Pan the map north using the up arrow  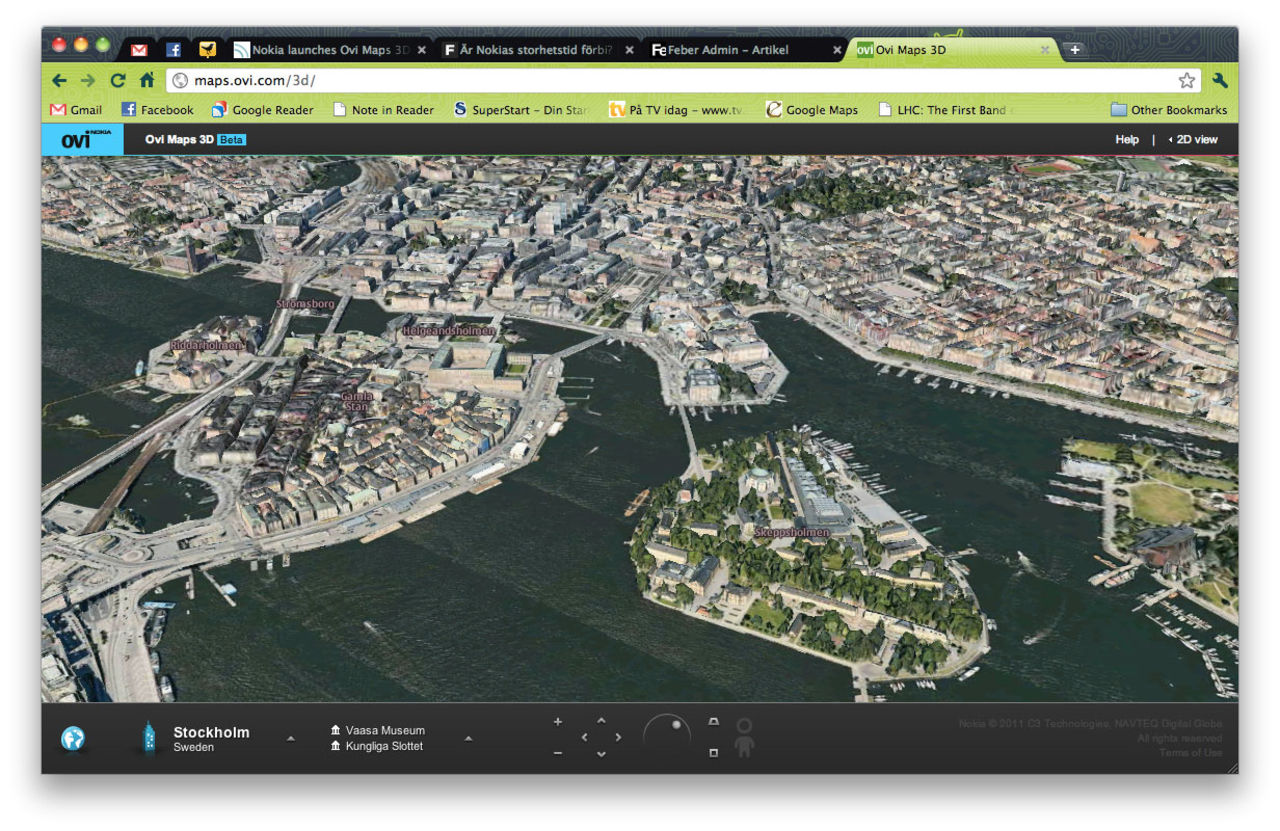[601, 719]
